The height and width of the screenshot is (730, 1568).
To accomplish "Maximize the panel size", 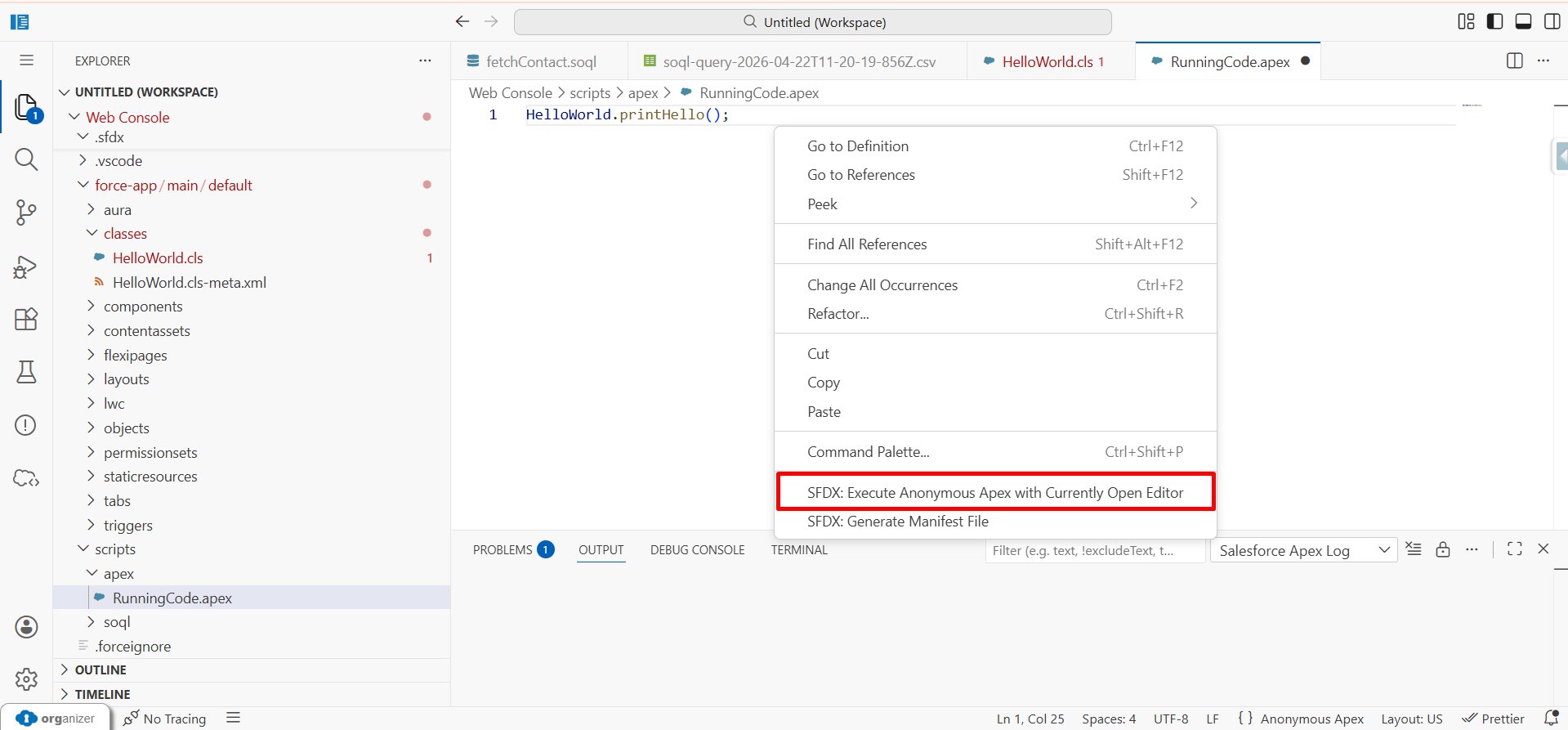I will click(x=1514, y=549).
